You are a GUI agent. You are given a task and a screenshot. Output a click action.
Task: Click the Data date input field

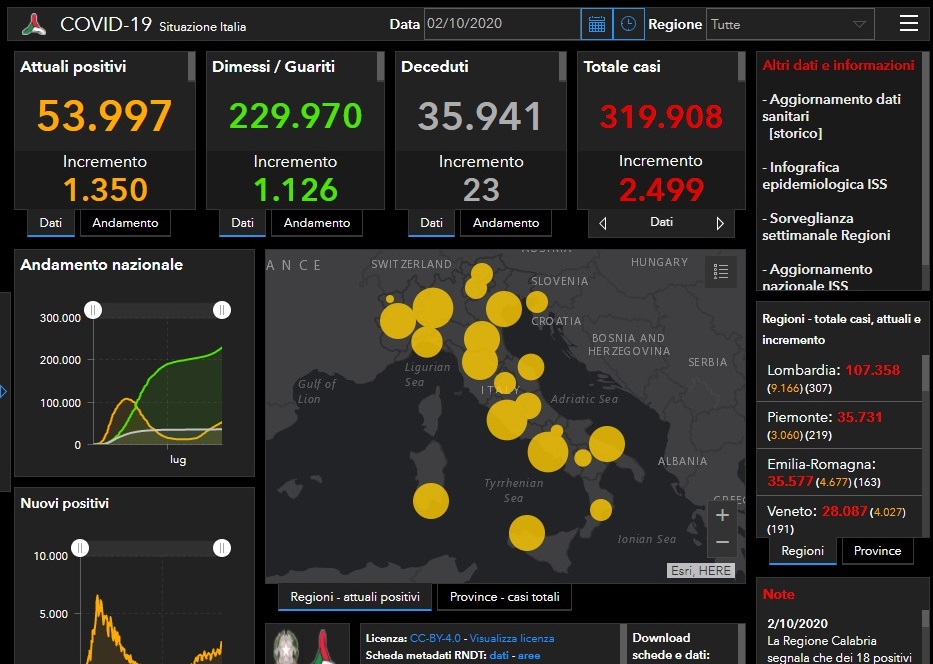point(501,24)
